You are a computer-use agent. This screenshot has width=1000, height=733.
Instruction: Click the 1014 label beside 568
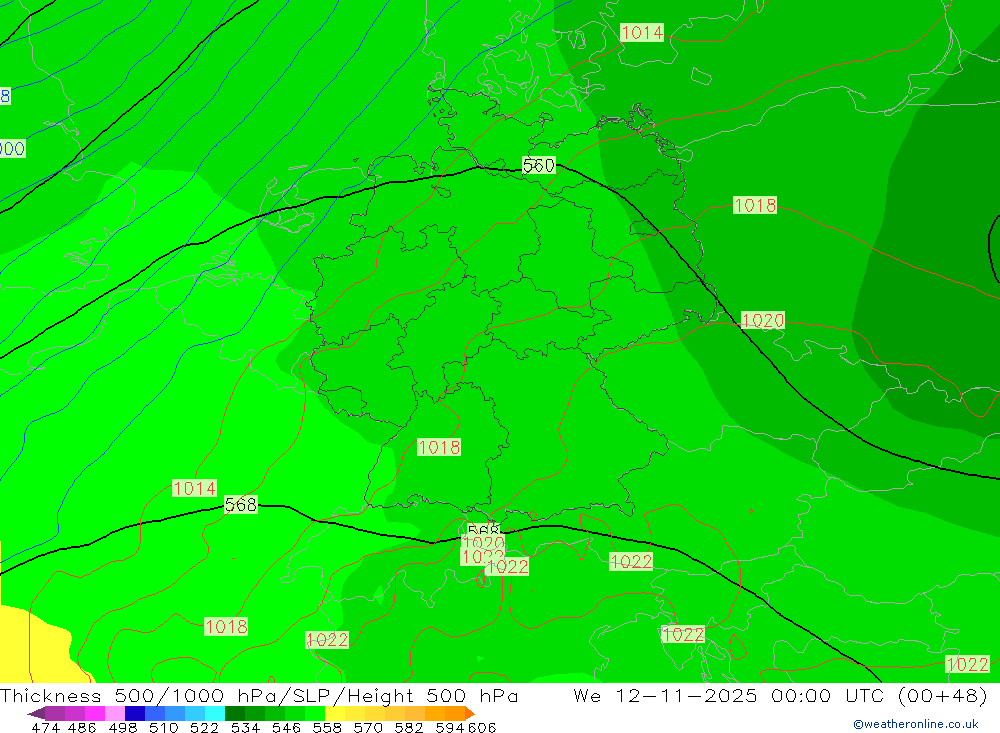[x=195, y=488]
